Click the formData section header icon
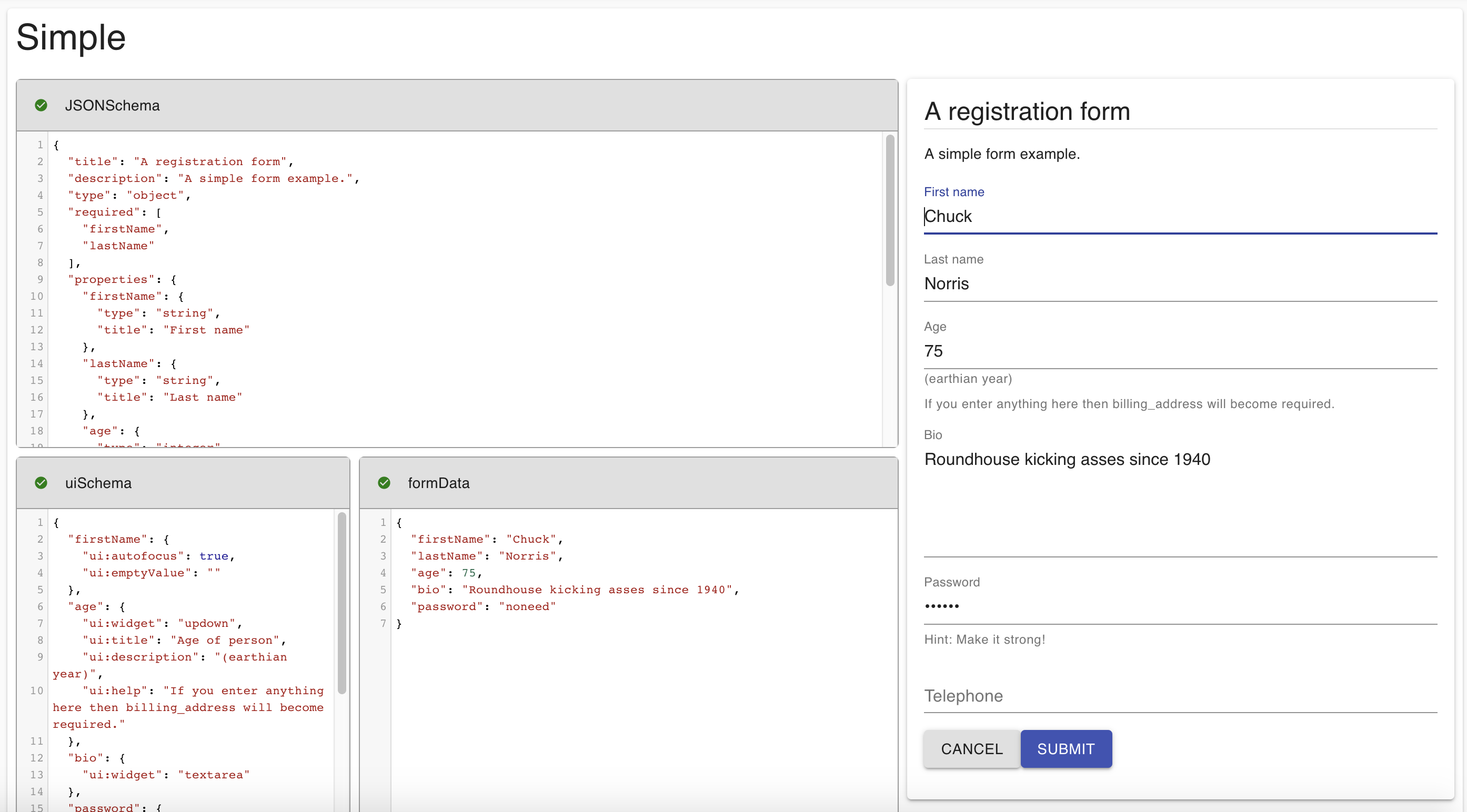Image resolution: width=1467 pixels, height=812 pixels. [x=383, y=483]
